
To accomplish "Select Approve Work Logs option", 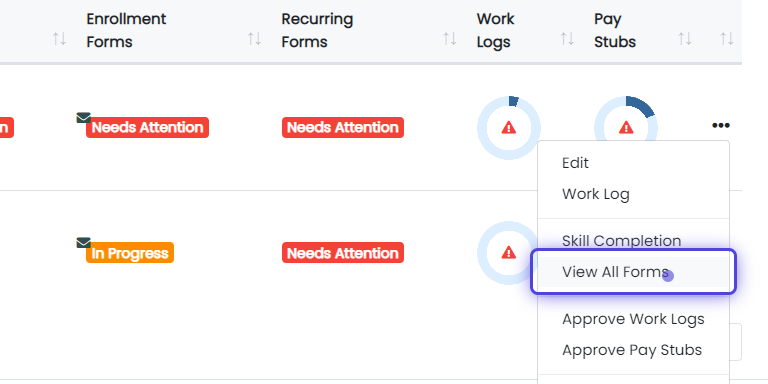I will [633, 319].
